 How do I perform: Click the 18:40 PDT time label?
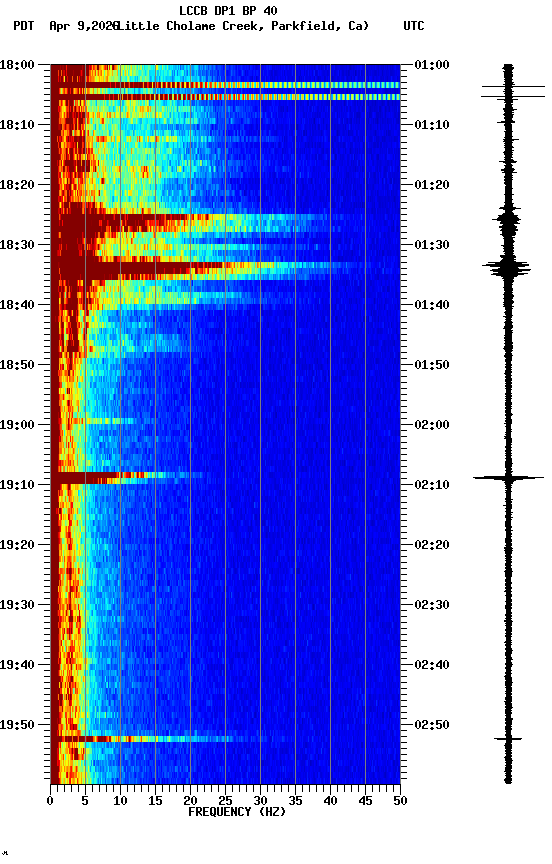click(x=17, y=305)
